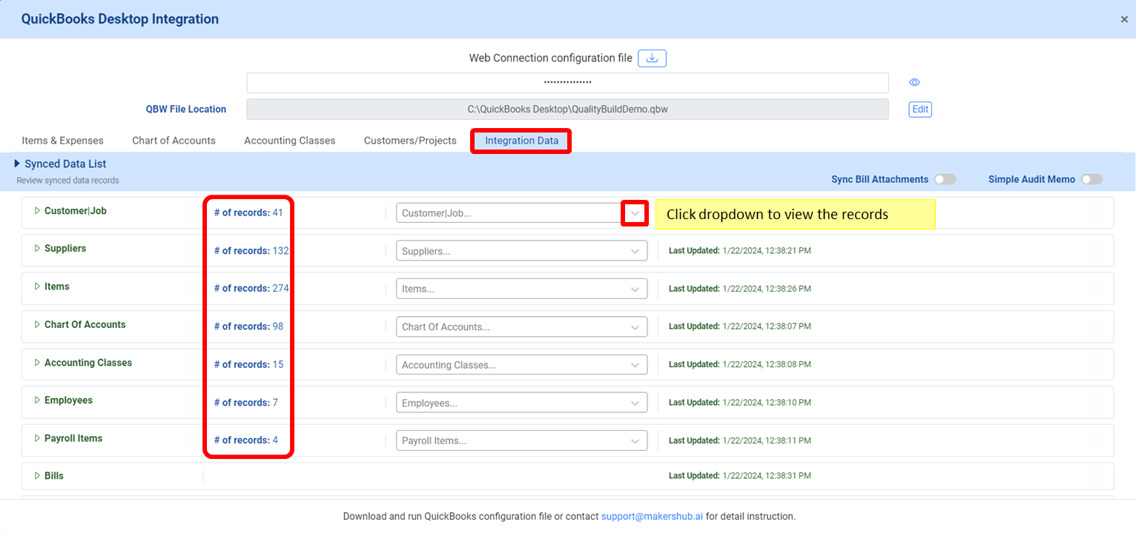Open the Items & Expenses tab
The image size is (1136, 533).
pyautogui.click(x=62, y=140)
